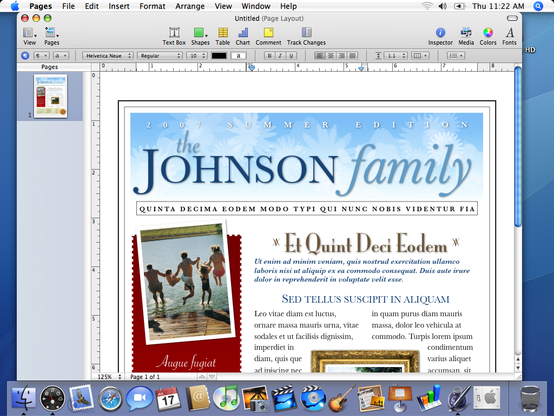Toggle bold formatting
The image size is (554, 416).
coord(270,55)
